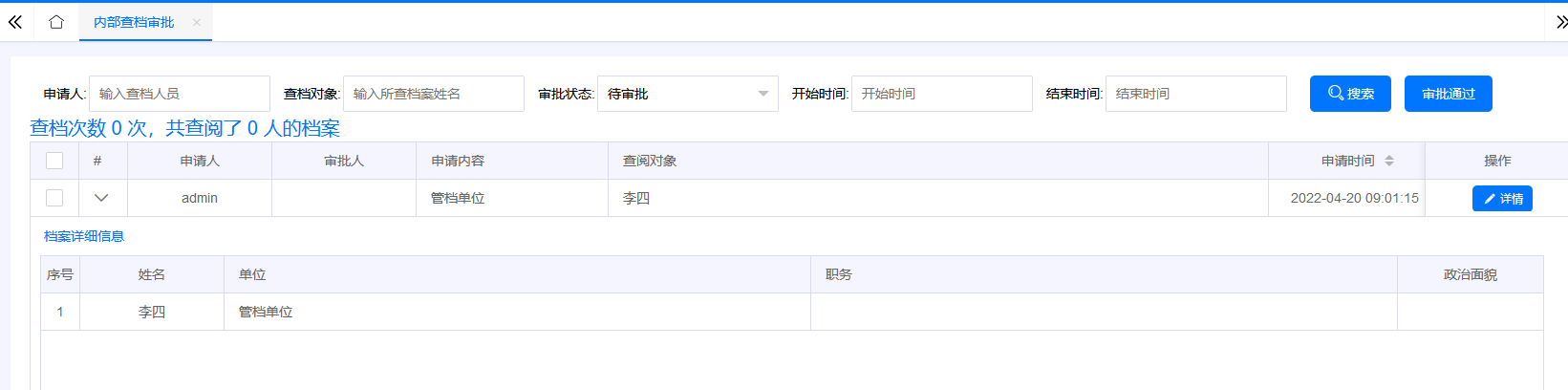The height and width of the screenshot is (390, 1568).
Task: Open the 开始时间 date picker field
Action: click(x=941, y=94)
